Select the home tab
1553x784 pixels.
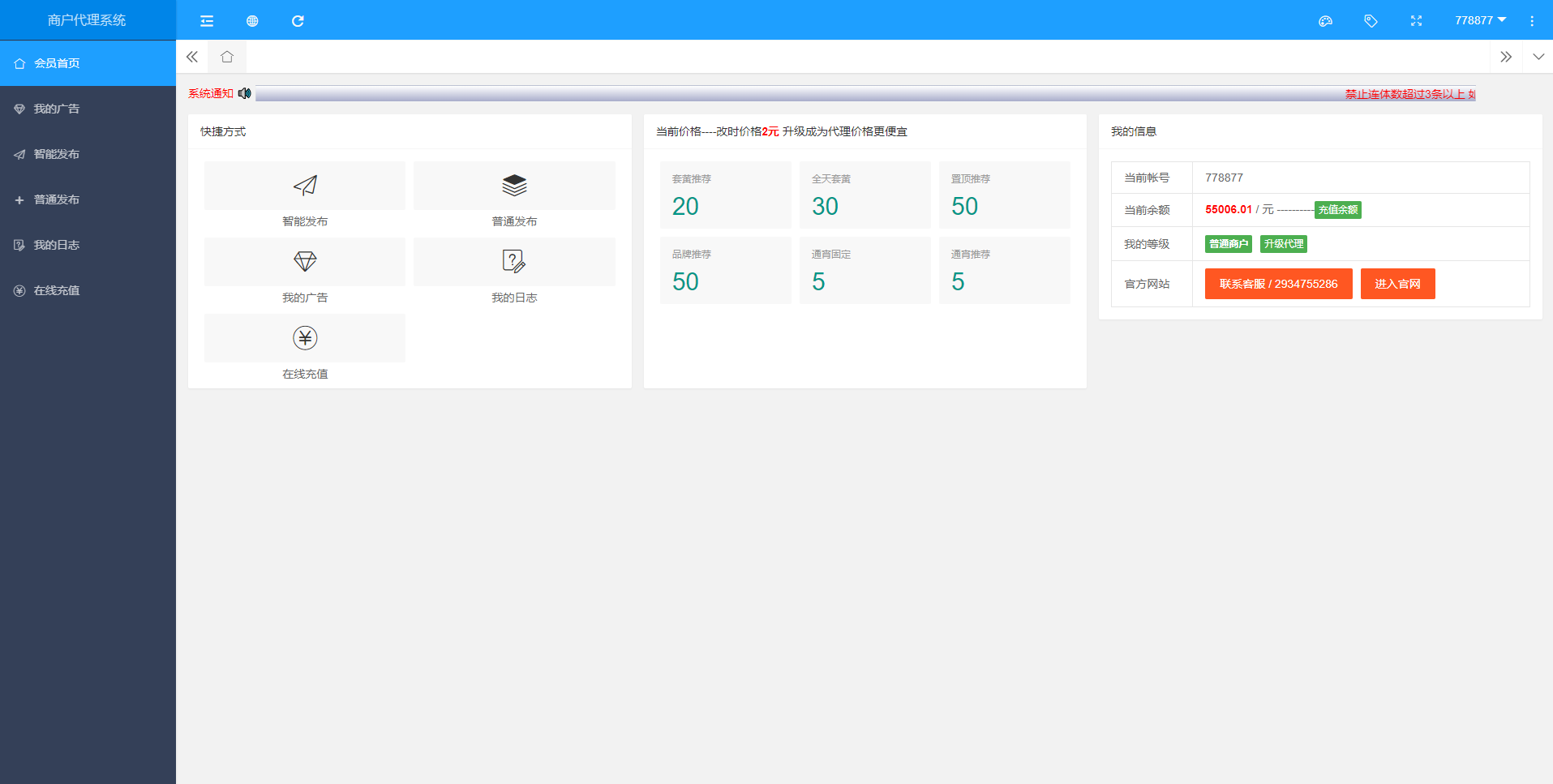pyautogui.click(x=227, y=57)
